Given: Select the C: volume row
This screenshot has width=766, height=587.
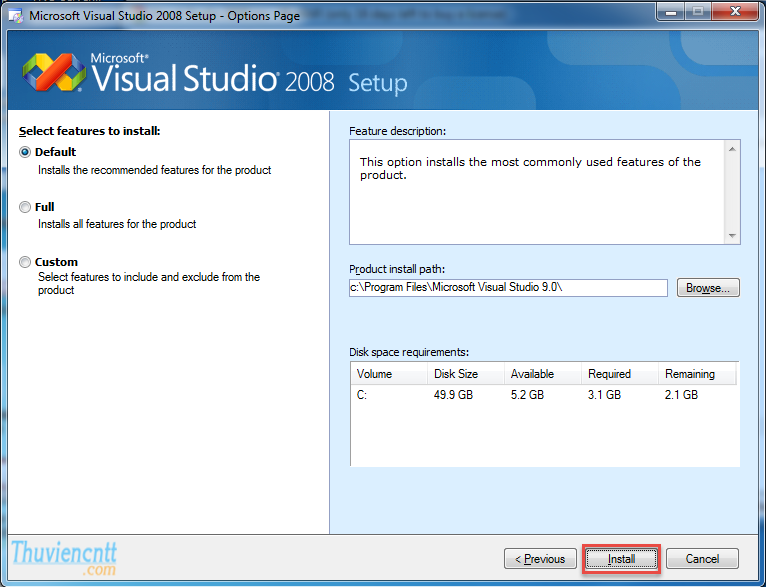Looking at the screenshot, I should point(544,395).
